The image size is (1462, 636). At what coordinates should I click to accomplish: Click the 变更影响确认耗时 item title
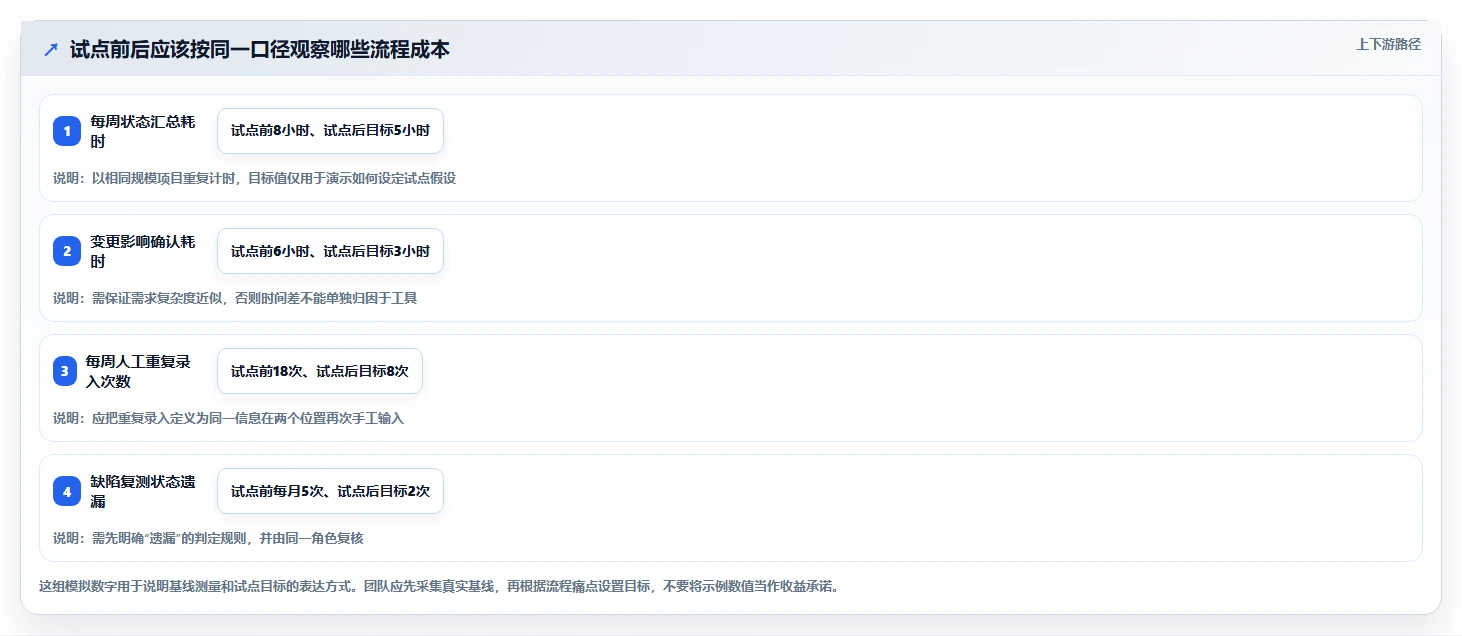click(143, 251)
